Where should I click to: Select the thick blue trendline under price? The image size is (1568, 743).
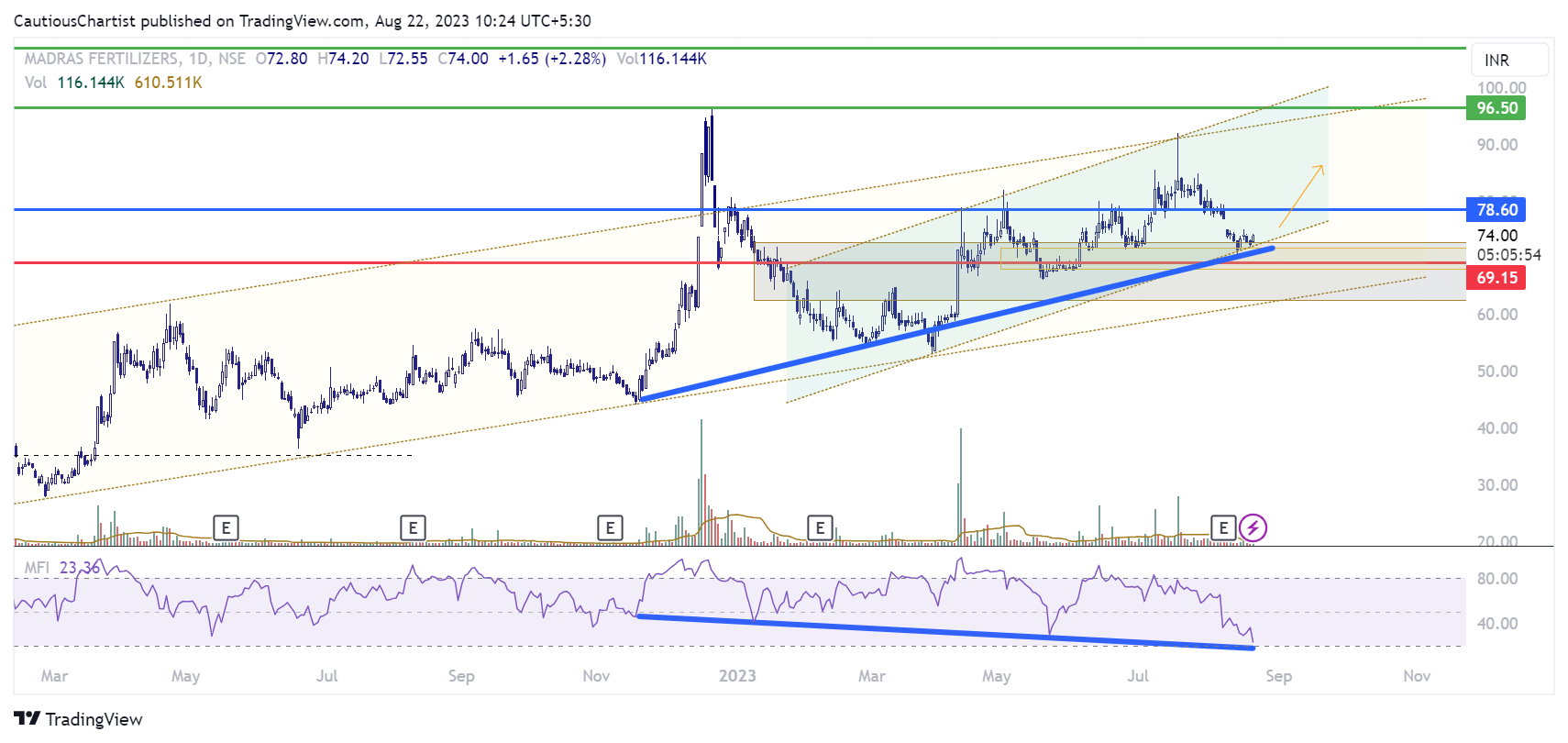tap(955, 324)
